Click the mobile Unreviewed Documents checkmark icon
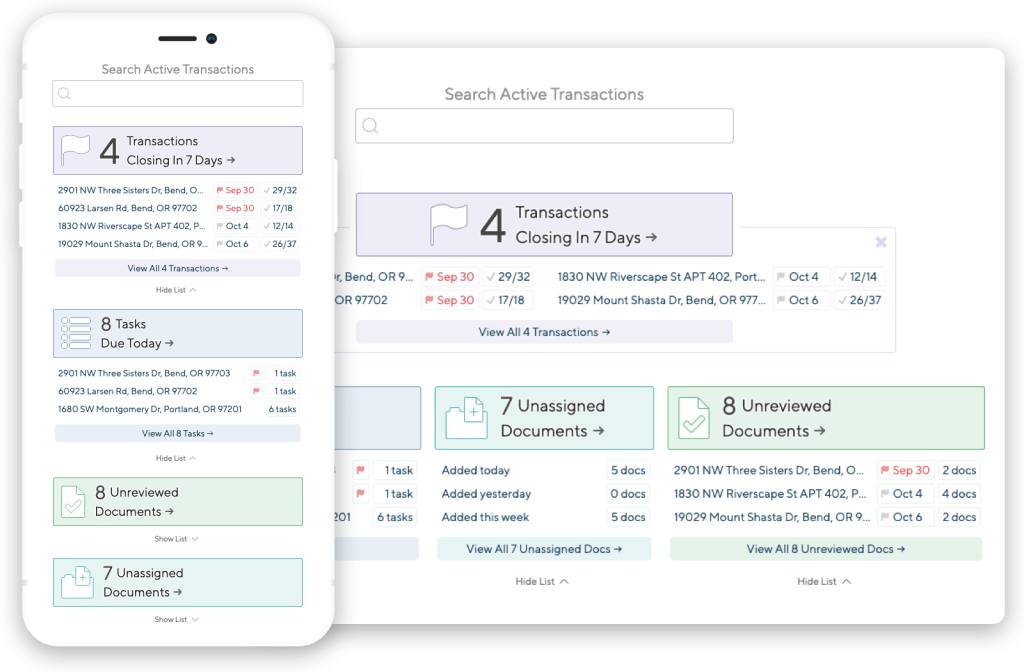This screenshot has width=1024, height=672. coord(73,502)
